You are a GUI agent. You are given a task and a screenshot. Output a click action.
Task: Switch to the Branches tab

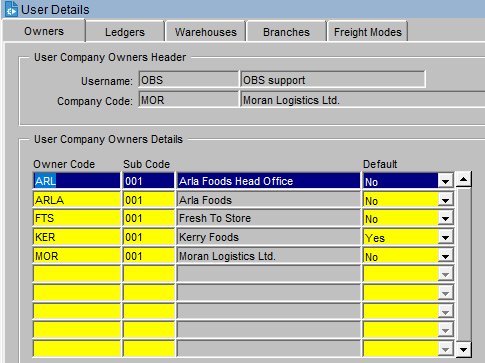(286, 32)
